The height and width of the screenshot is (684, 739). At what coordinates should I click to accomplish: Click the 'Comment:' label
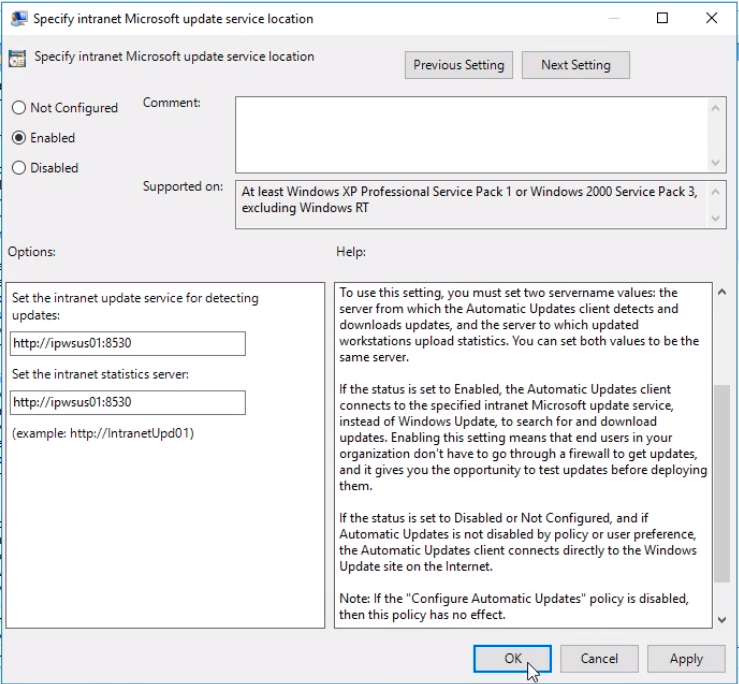(172, 103)
